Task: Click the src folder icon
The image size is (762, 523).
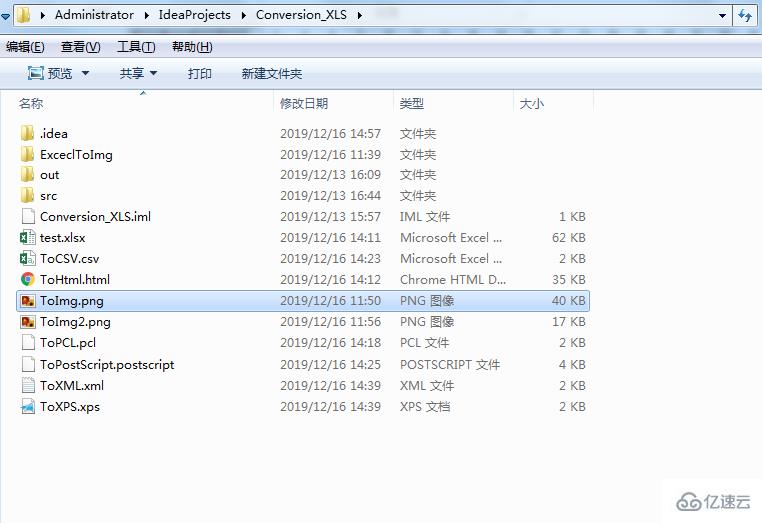Action: (28, 195)
